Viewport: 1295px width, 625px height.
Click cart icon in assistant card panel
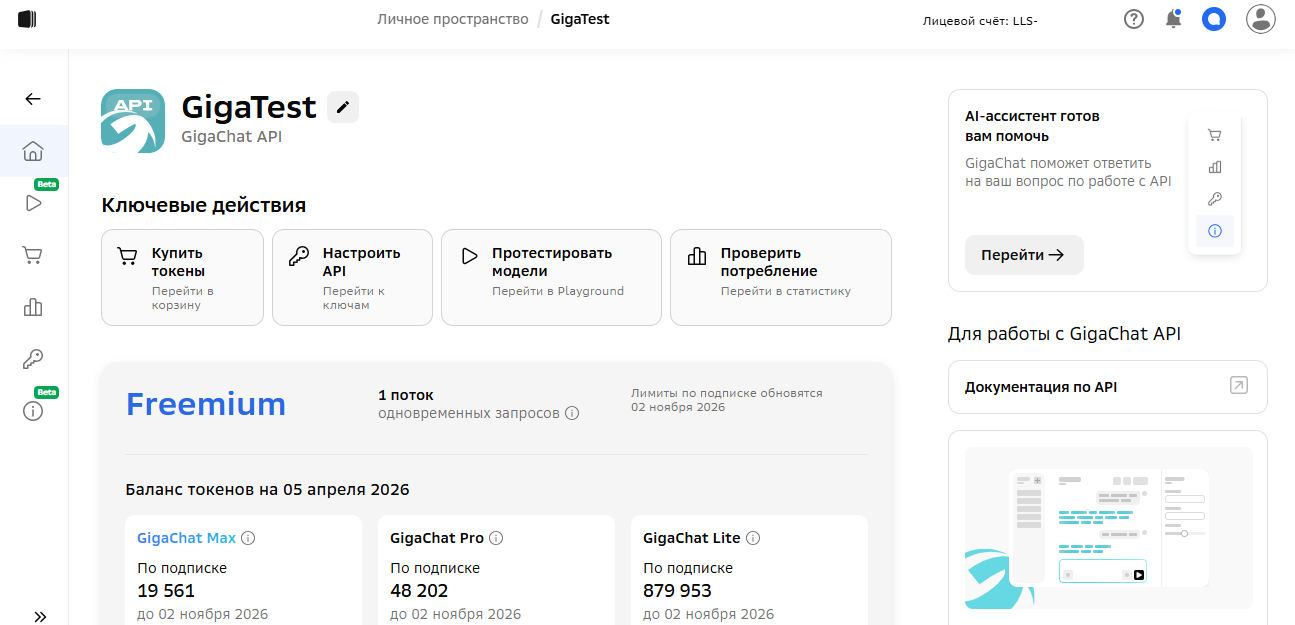(1215, 135)
